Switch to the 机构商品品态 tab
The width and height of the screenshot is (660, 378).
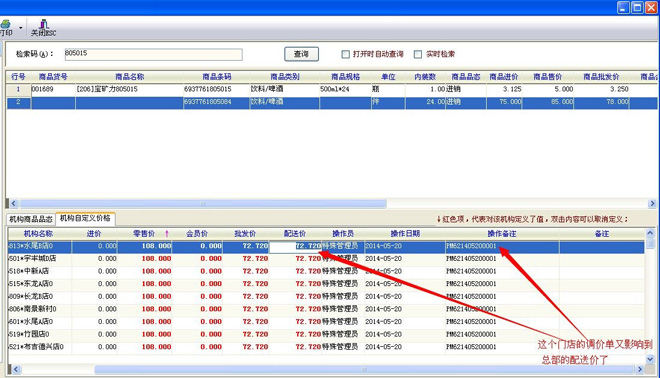click(x=31, y=219)
